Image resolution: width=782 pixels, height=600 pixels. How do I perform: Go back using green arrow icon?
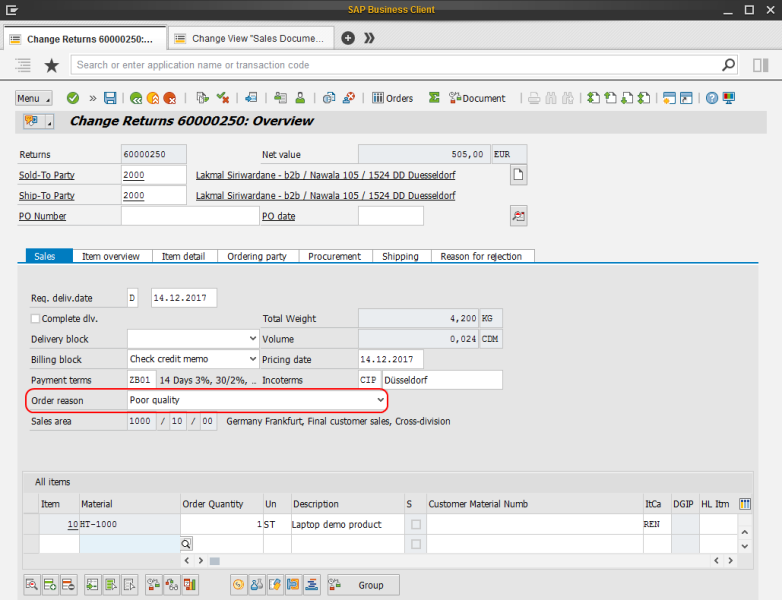pyautogui.click(x=136, y=98)
